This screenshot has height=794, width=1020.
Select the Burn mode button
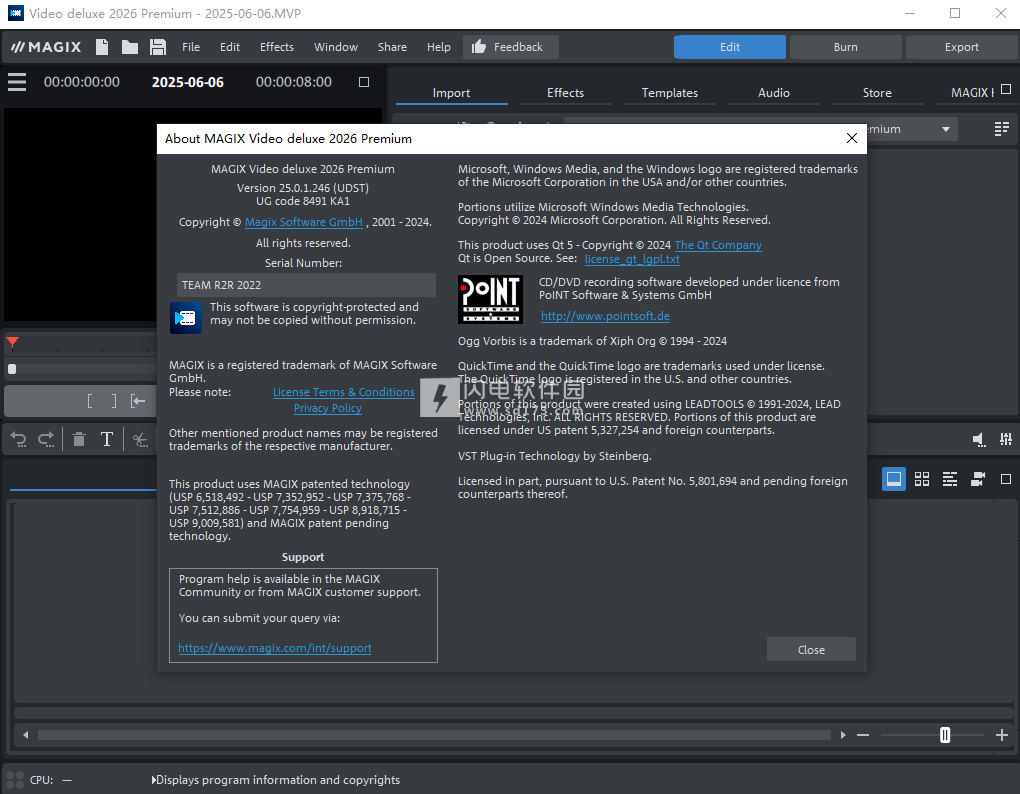click(845, 47)
